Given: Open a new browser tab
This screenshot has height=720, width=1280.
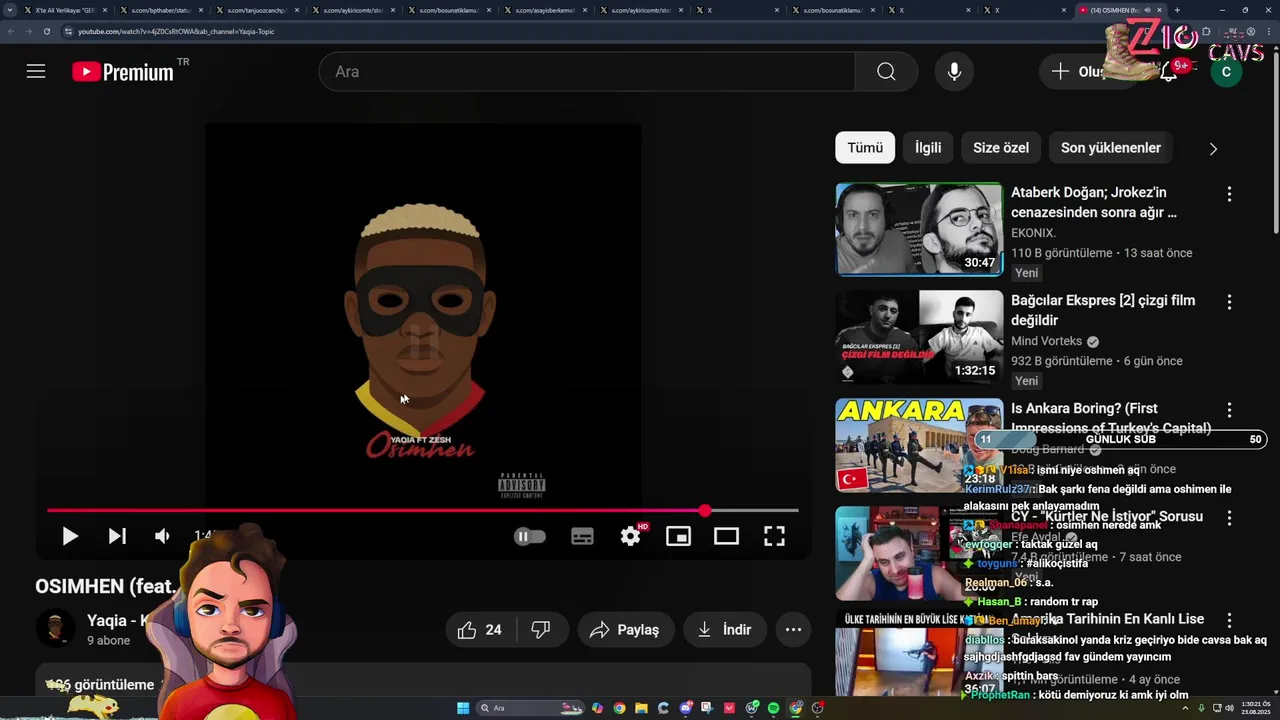Looking at the screenshot, I should click(x=1177, y=10).
